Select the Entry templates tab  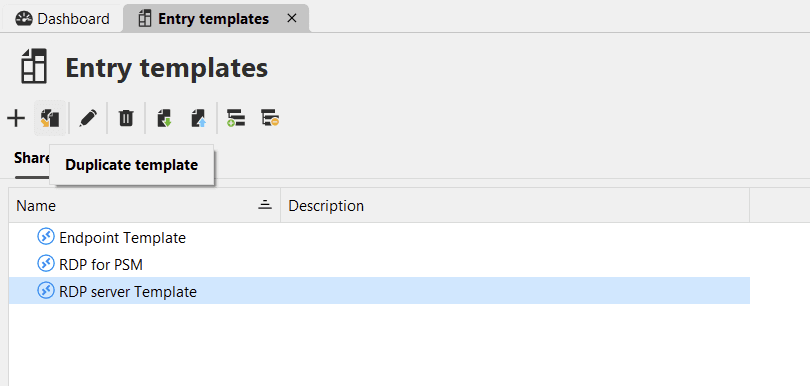[204, 19]
